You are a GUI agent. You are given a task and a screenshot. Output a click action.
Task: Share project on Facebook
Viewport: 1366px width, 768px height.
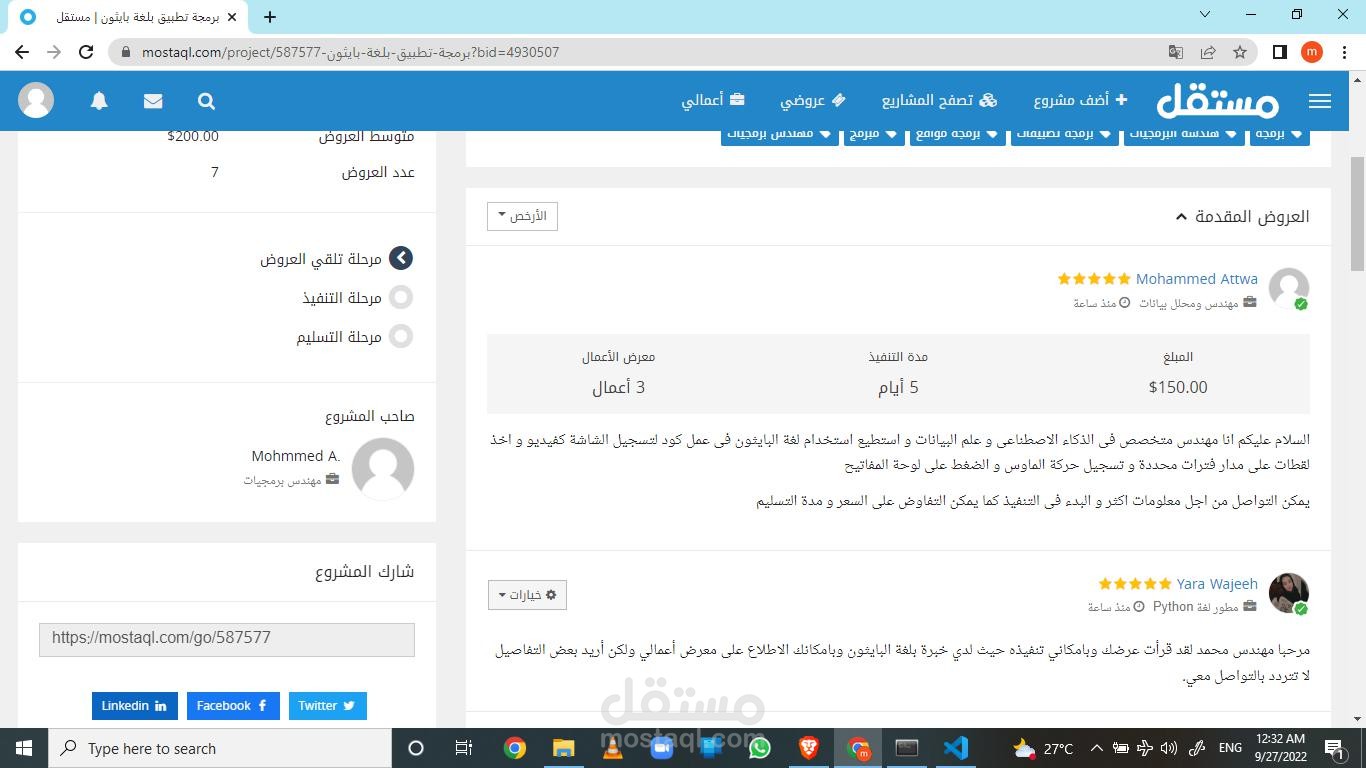[x=233, y=706]
